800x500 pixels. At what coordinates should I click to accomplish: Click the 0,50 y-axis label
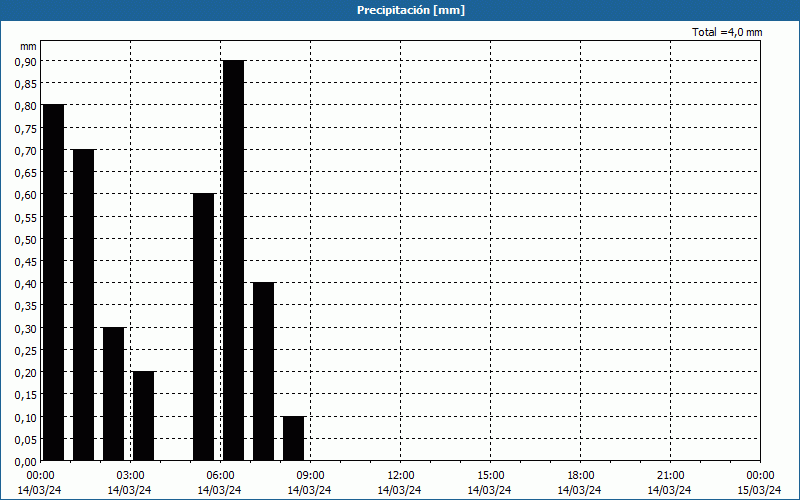(25, 239)
